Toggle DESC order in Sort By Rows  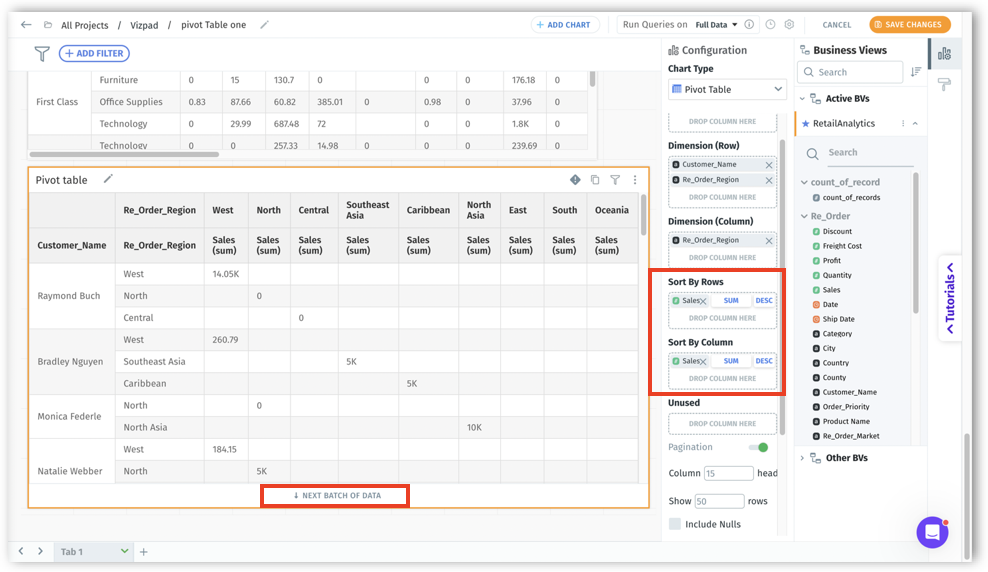[764, 301]
